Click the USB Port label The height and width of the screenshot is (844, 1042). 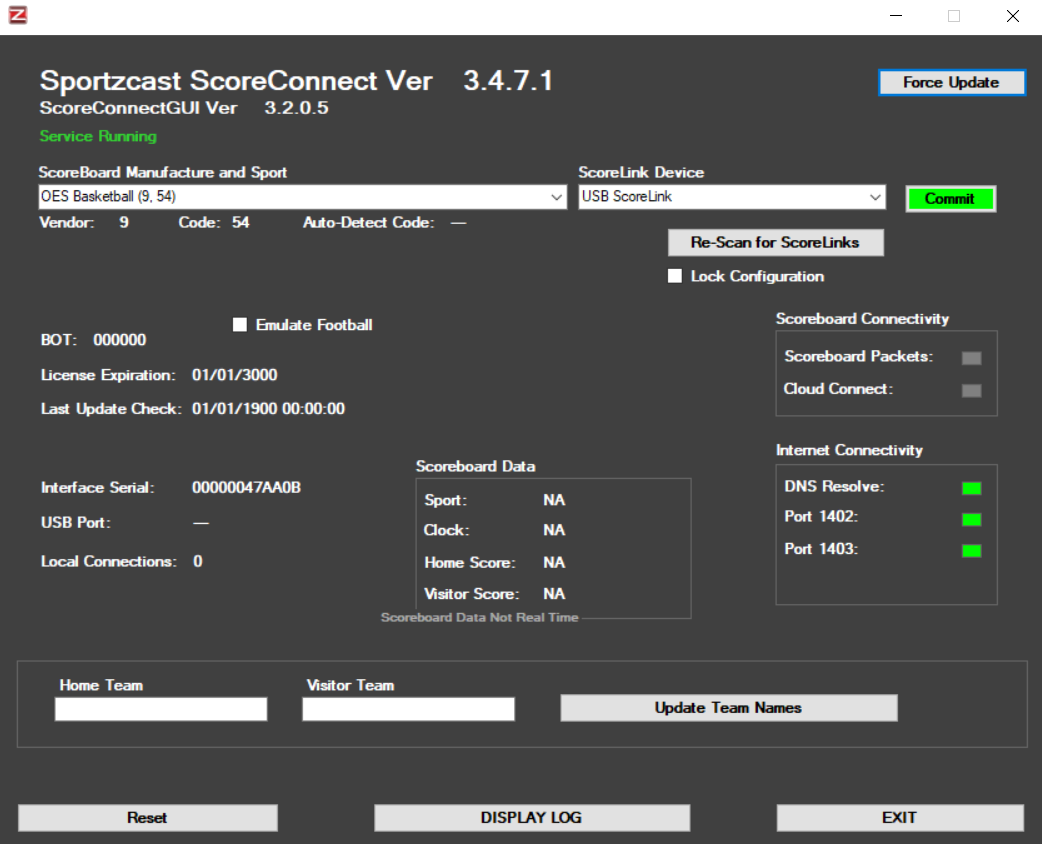click(76, 523)
